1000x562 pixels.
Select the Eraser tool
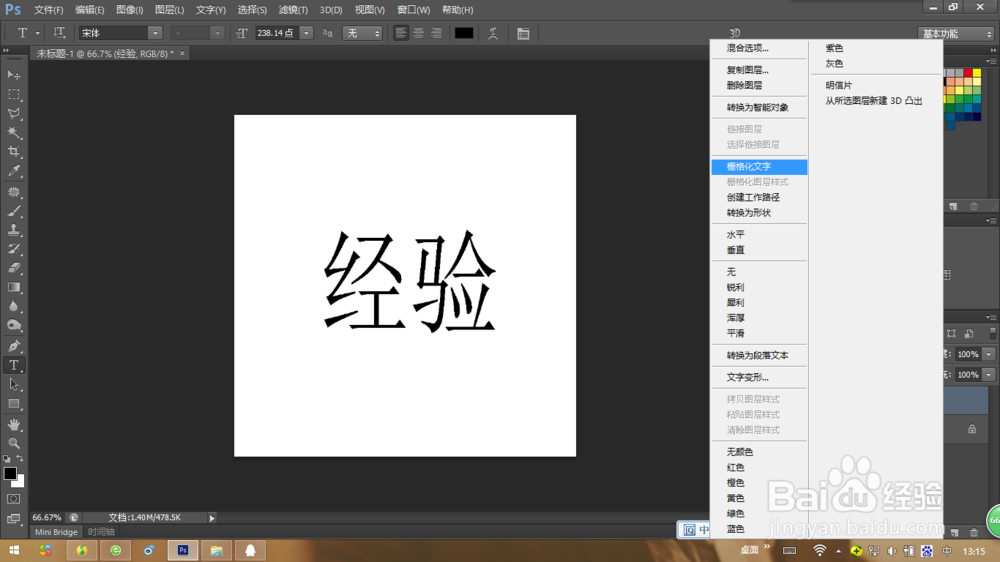14,269
